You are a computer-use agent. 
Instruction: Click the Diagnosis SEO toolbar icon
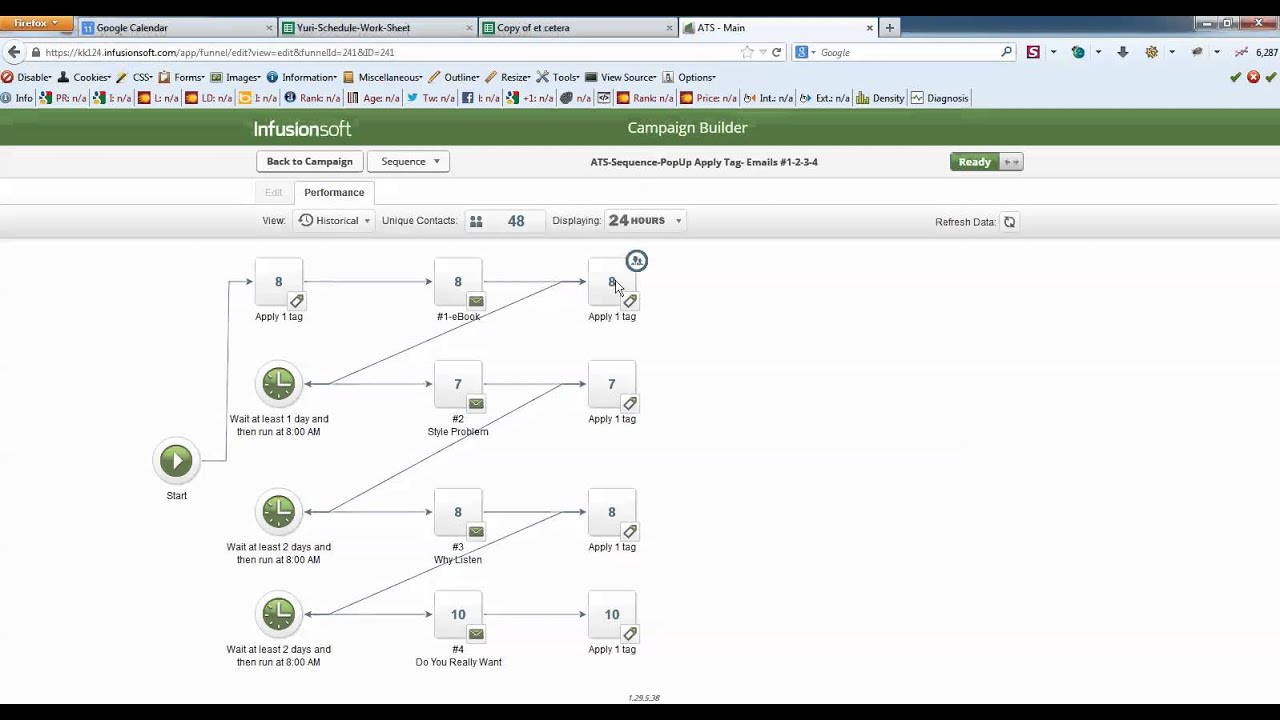[x=939, y=98]
